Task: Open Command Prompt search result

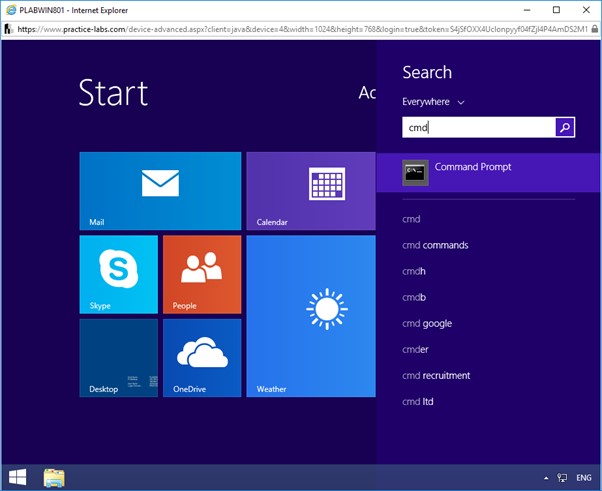Action: point(488,172)
